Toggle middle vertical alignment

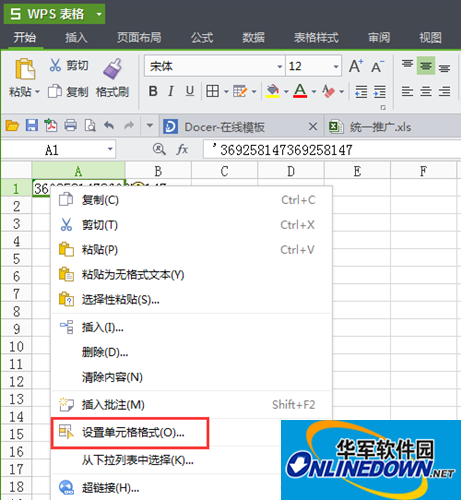click(426, 66)
